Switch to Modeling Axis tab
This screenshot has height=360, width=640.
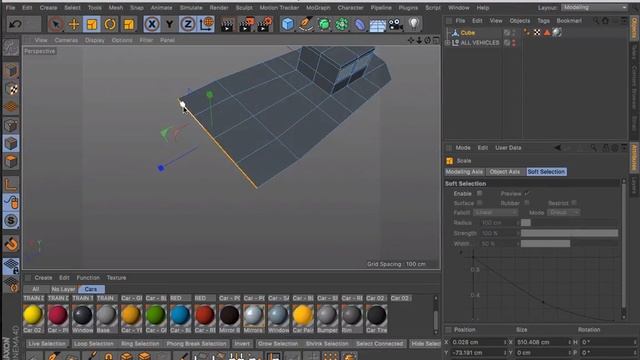click(x=464, y=172)
